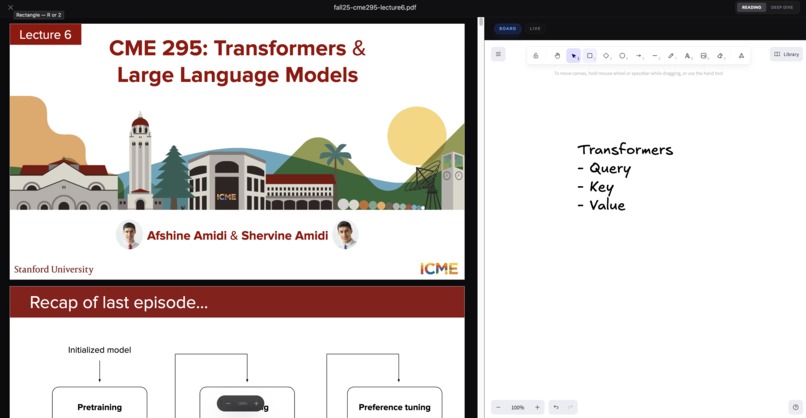
Task: Switch to the BOARD tab
Action: [x=508, y=29]
